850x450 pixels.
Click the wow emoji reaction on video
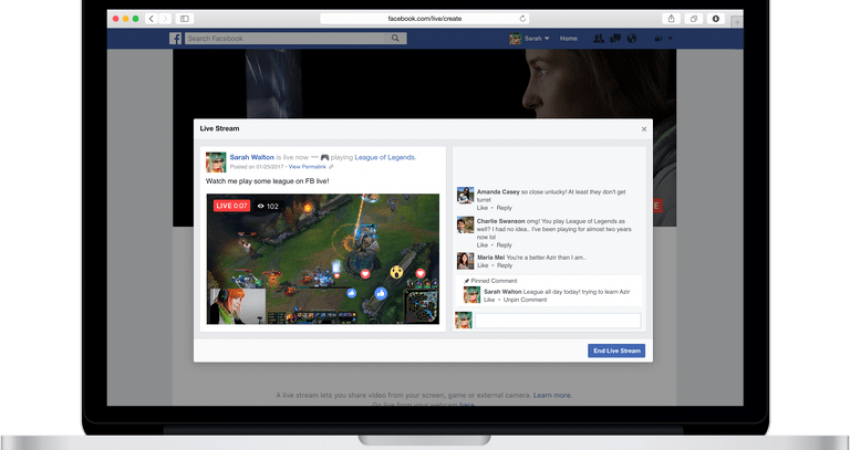coord(397,272)
